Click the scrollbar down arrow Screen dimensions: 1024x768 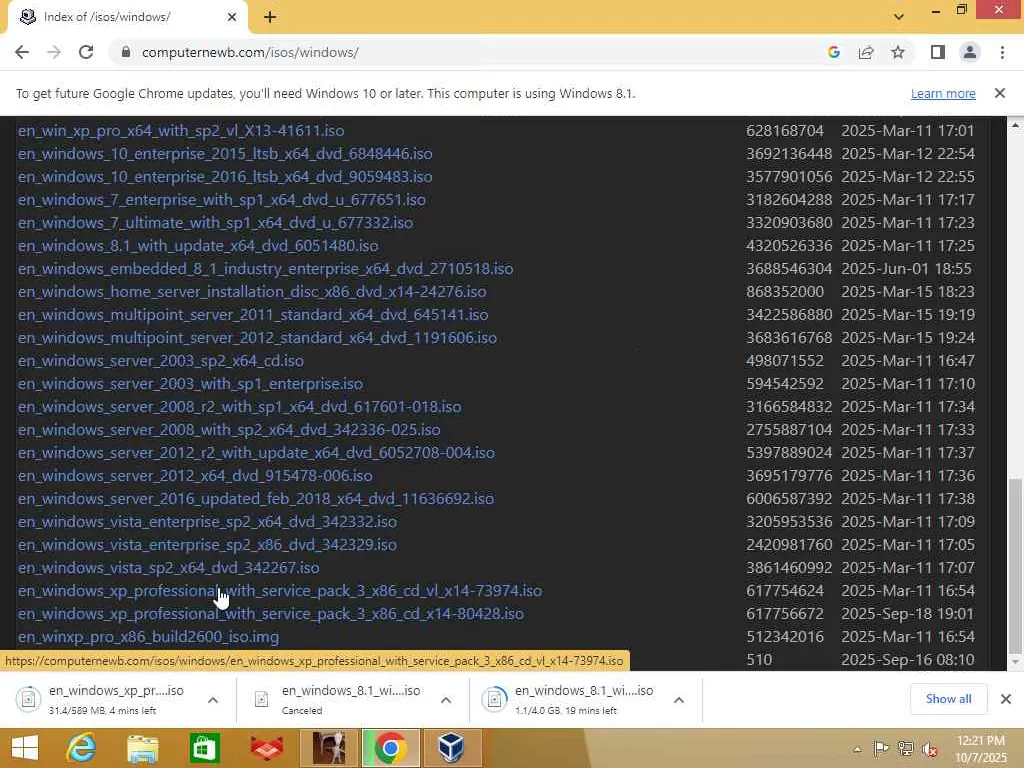tap(1015, 663)
